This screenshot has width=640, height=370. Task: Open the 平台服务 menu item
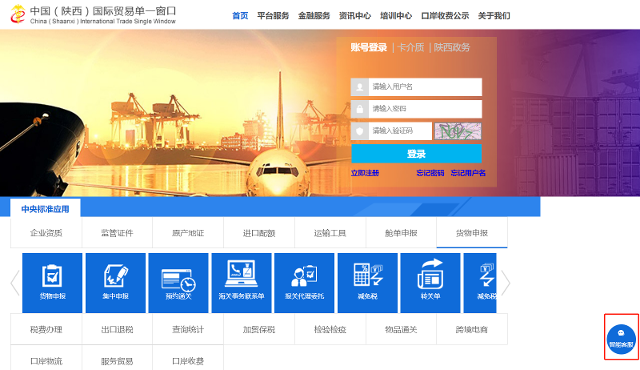[x=273, y=16]
